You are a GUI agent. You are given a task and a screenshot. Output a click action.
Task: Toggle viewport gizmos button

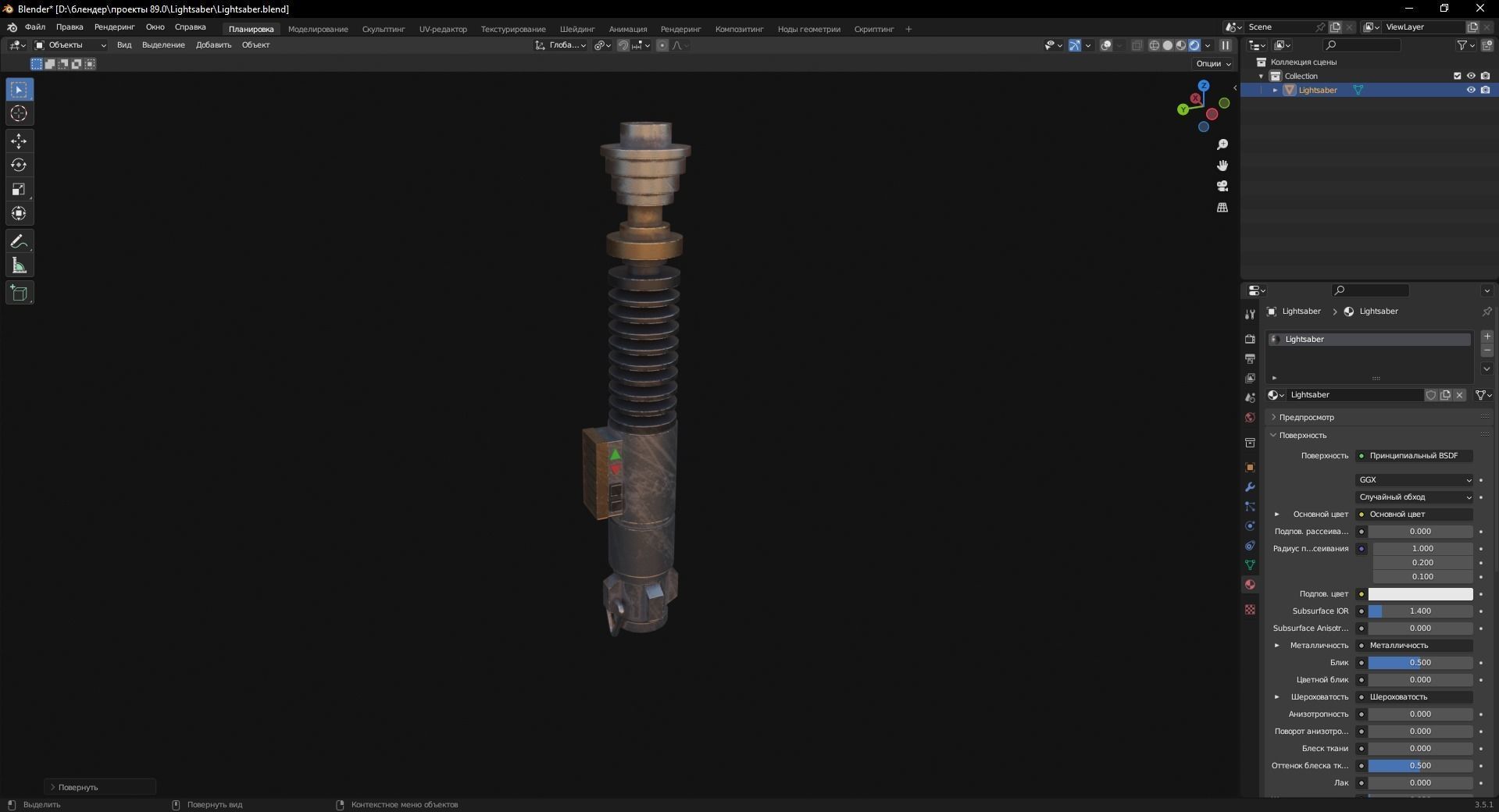click(1075, 45)
